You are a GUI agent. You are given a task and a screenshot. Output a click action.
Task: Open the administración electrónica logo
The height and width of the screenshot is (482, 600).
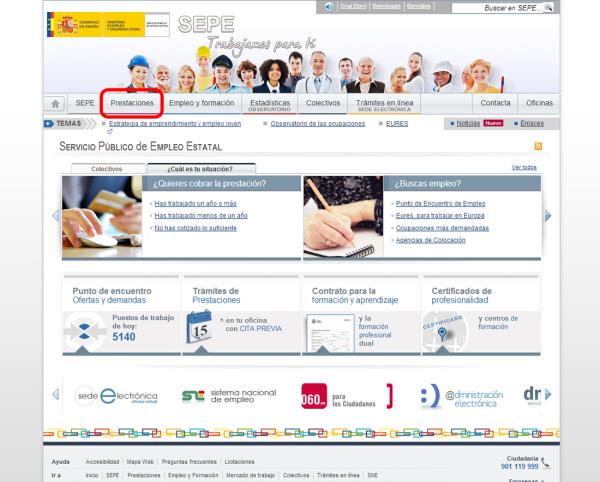click(458, 395)
